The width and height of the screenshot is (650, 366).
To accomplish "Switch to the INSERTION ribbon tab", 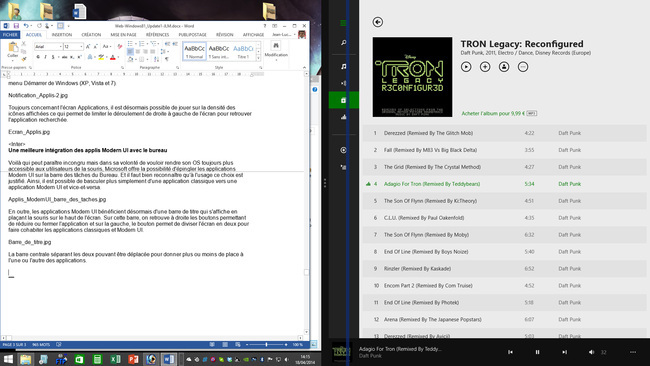I will click(62, 35).
